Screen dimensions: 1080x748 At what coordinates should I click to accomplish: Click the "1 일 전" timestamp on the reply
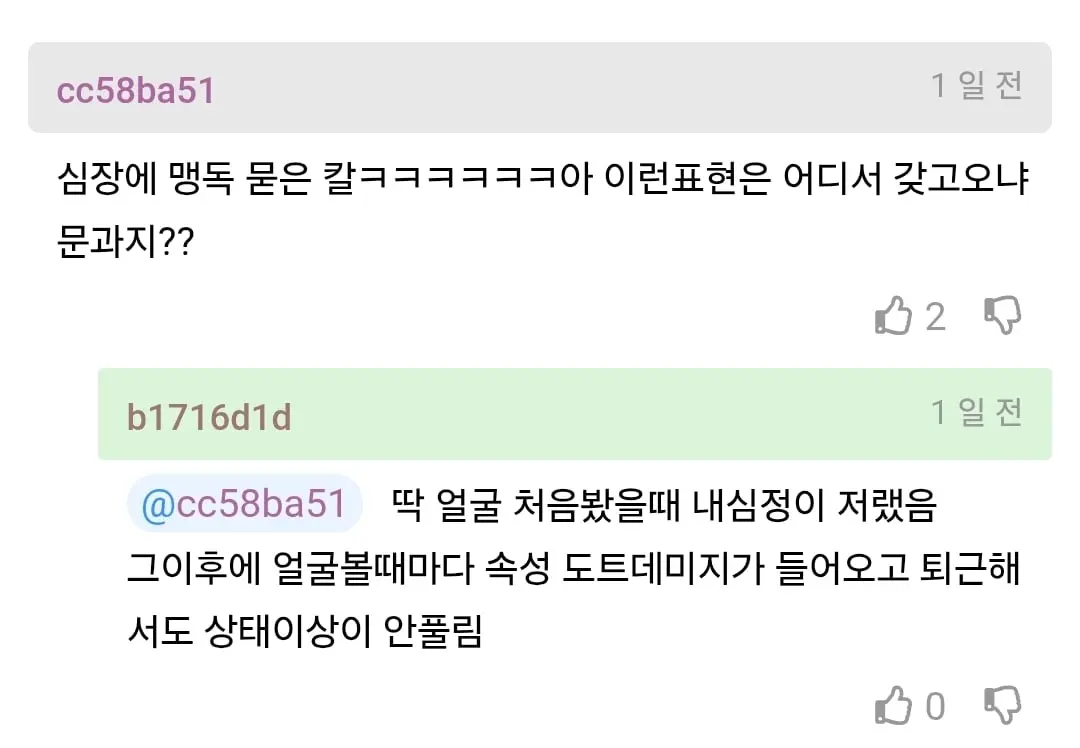click(x=977, y=412)
